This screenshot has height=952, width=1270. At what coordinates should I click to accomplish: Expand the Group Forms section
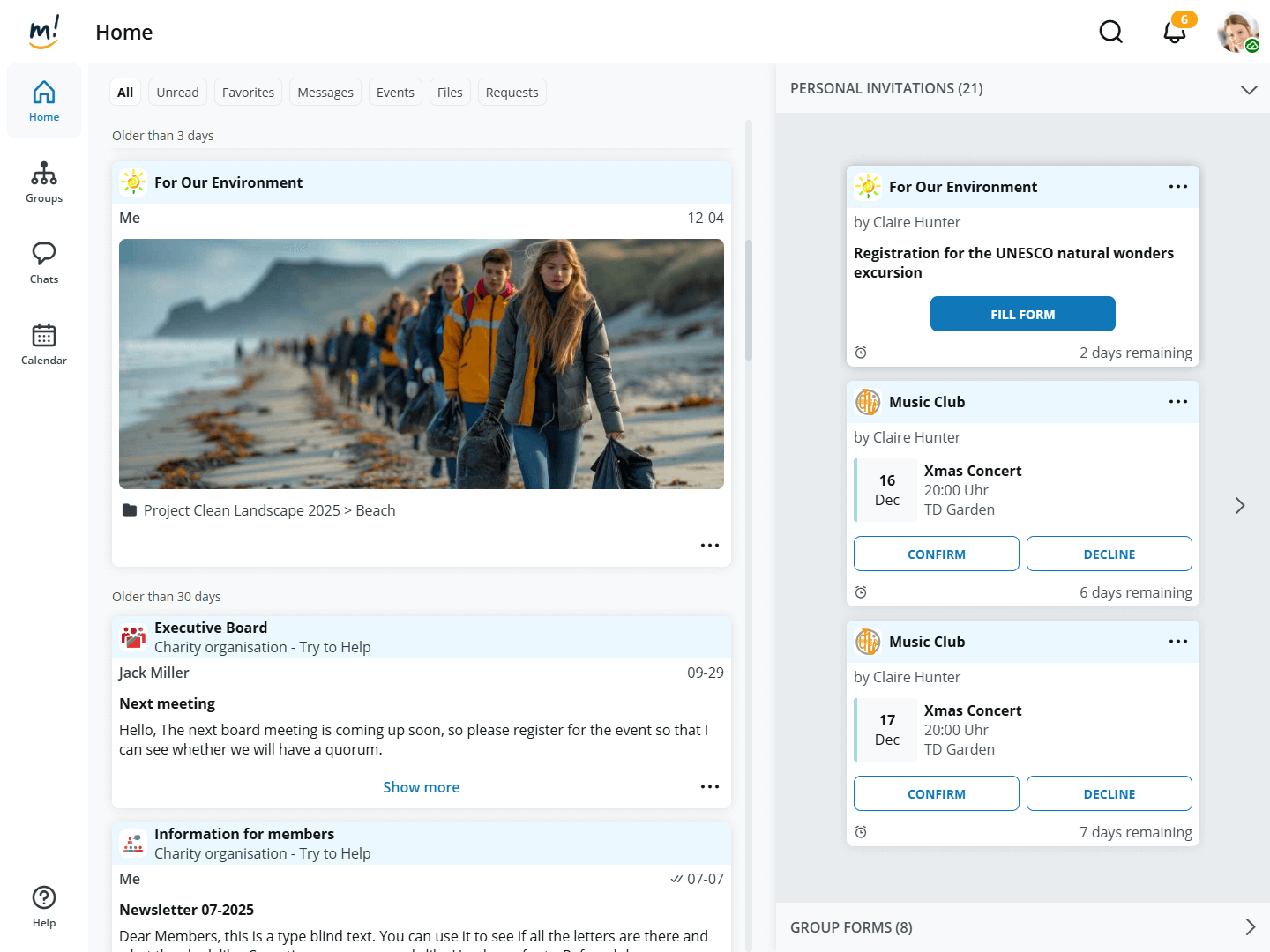1250,926
